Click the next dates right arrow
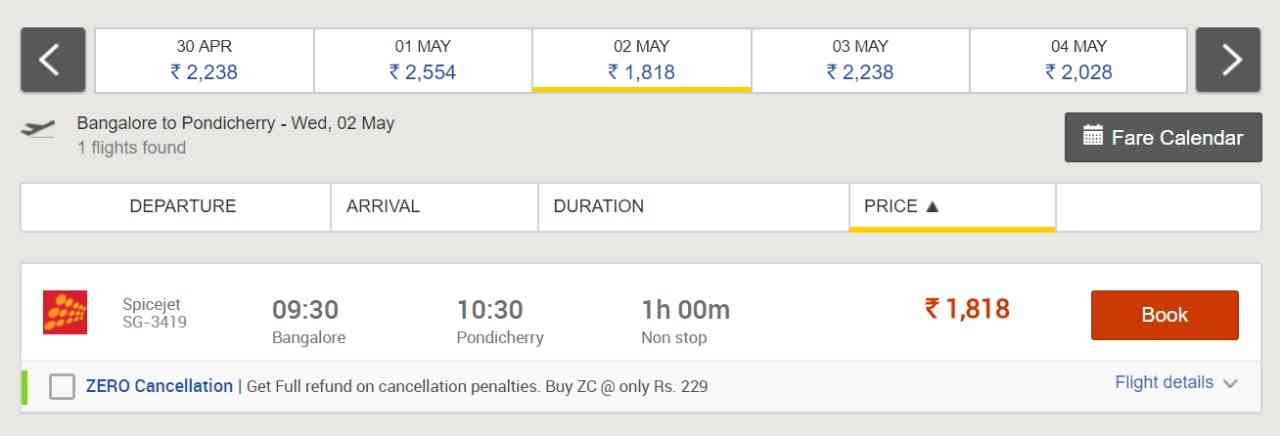The height and width of the screenshot is (436, 1280). tap(1228, 60)
